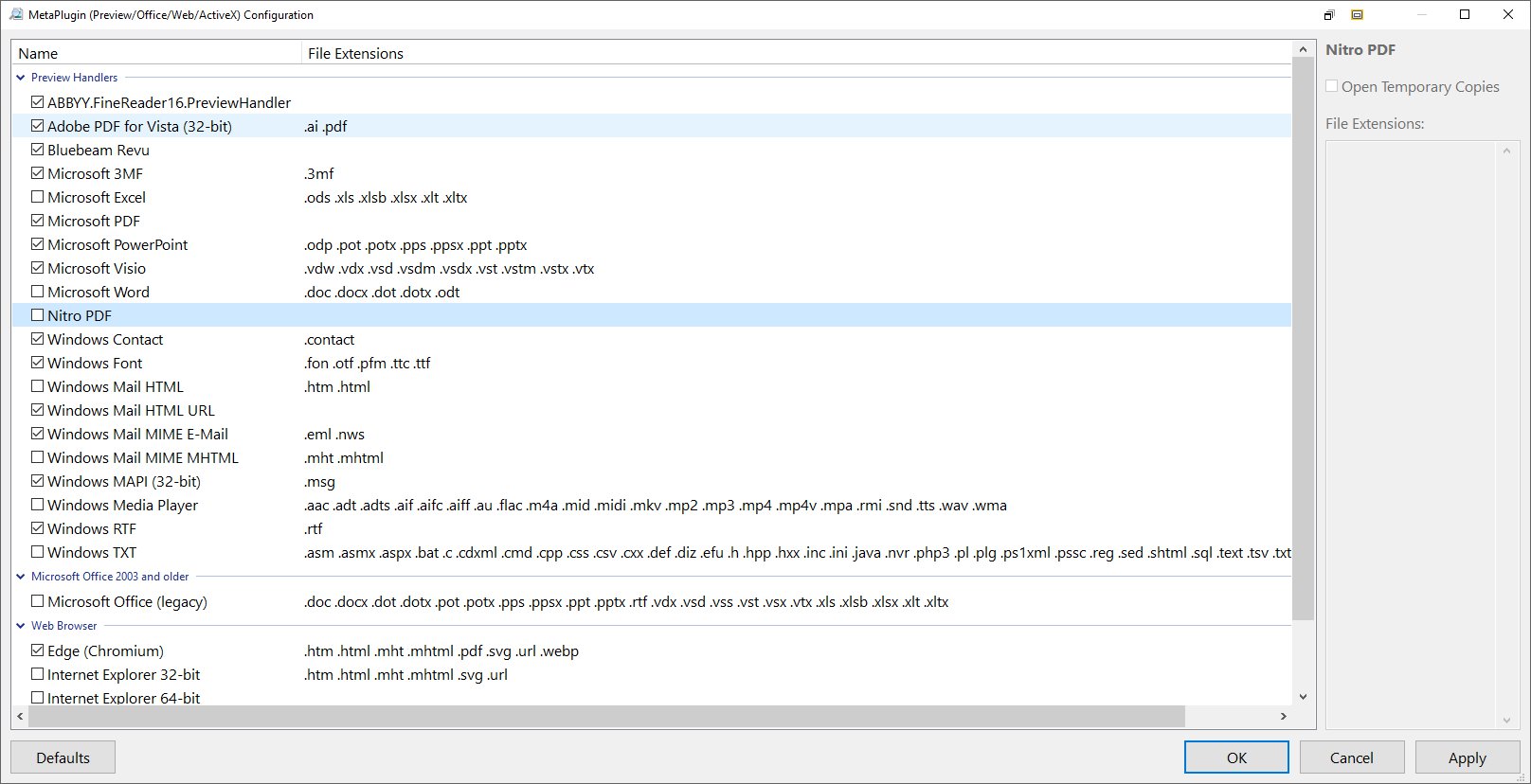Click the File Extensions column header
This screenshot has width=1531, height=784.
(796, 53)
